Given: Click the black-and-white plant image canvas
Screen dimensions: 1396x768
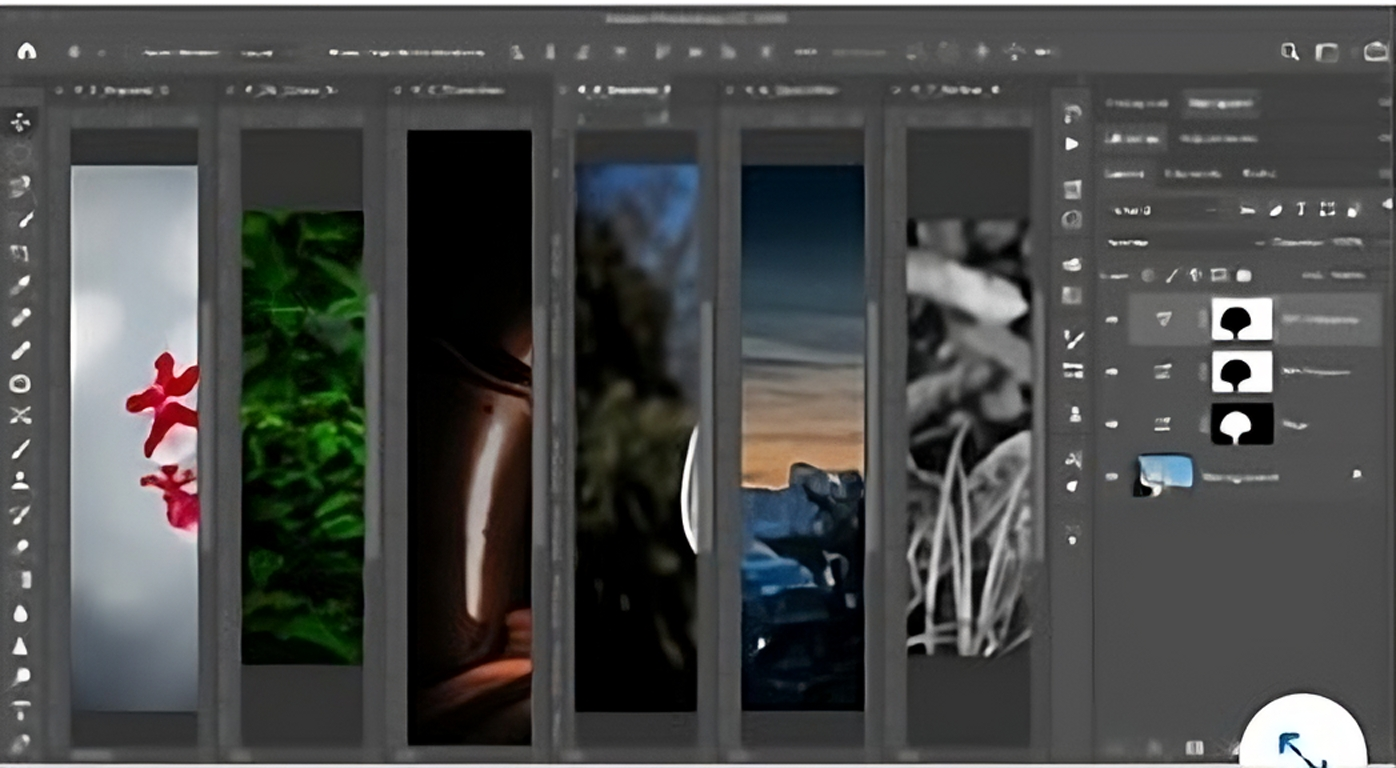Looking at the screenshot, I should (968, 437).
